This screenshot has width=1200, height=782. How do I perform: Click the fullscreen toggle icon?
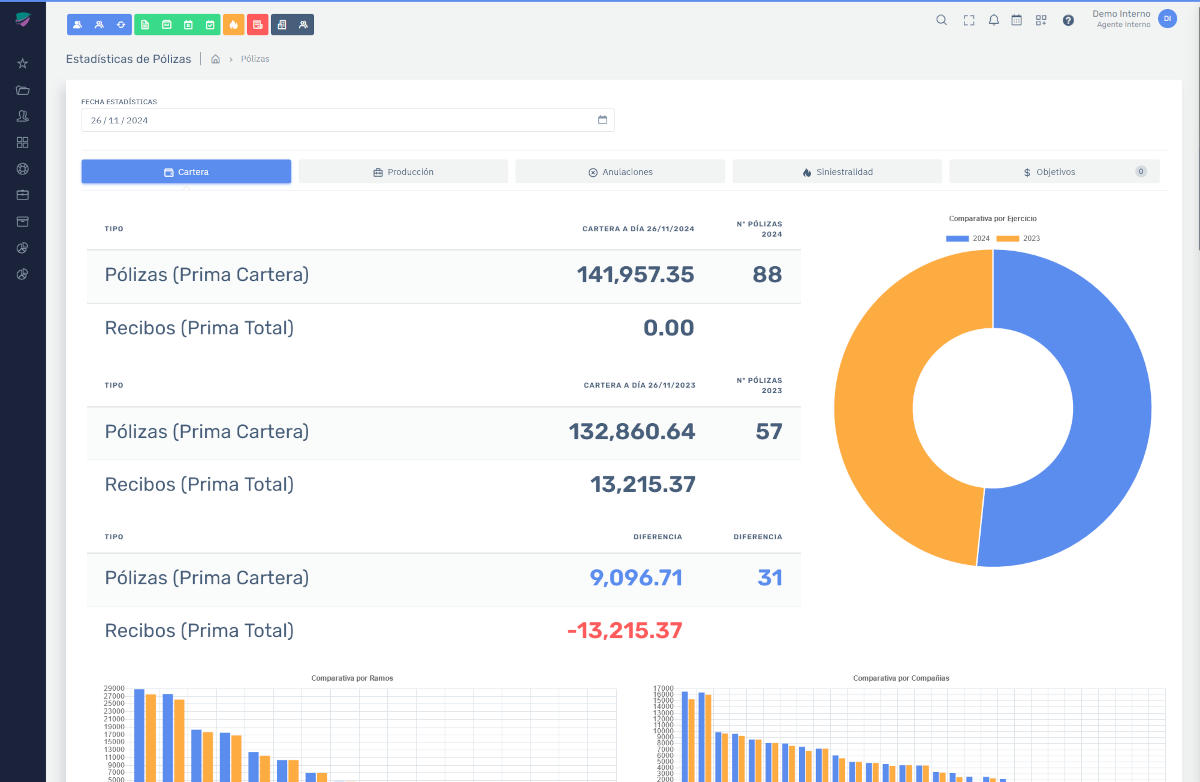click(968, 20)
